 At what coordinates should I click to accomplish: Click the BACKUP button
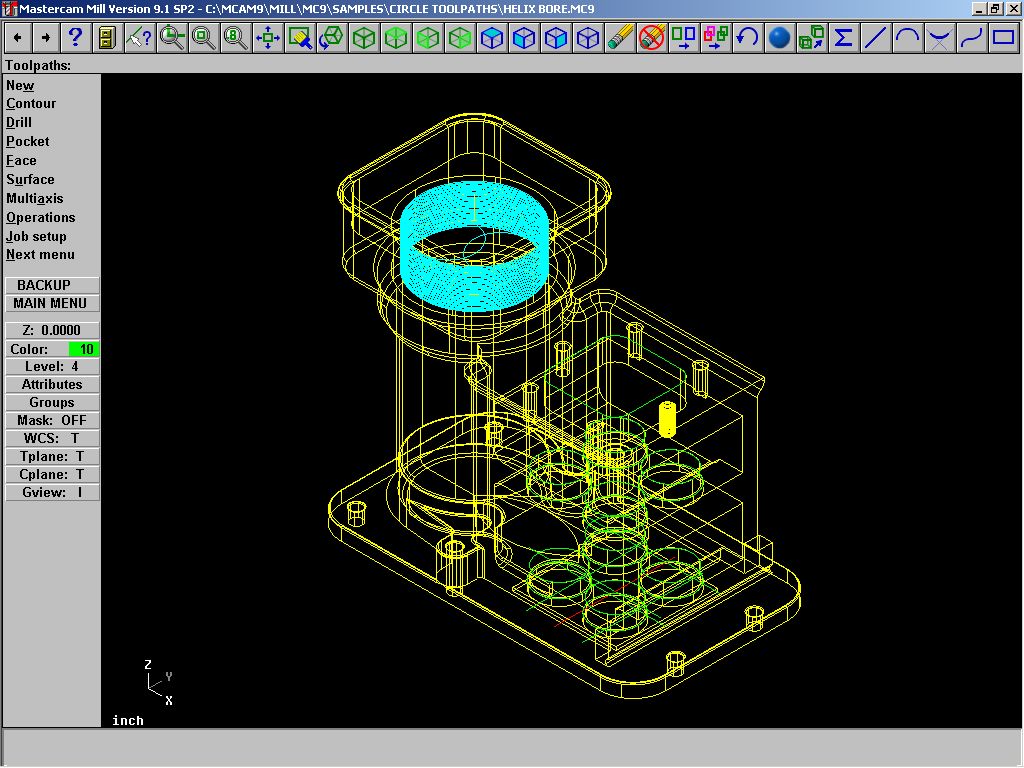(x=52, y=285)
